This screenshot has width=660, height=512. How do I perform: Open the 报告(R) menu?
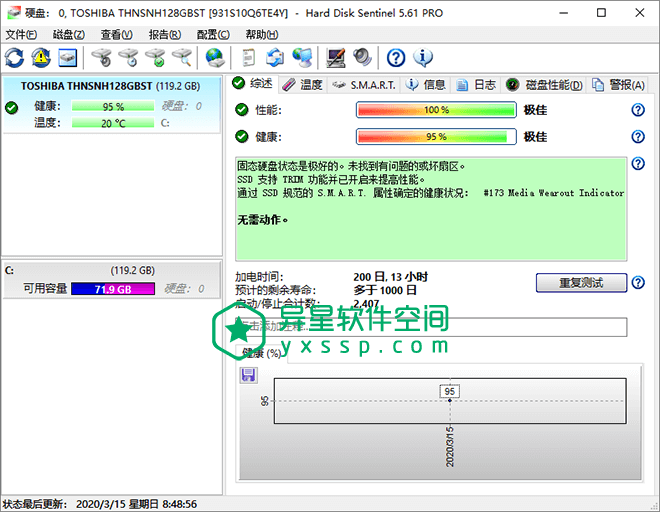coord(165,35)
